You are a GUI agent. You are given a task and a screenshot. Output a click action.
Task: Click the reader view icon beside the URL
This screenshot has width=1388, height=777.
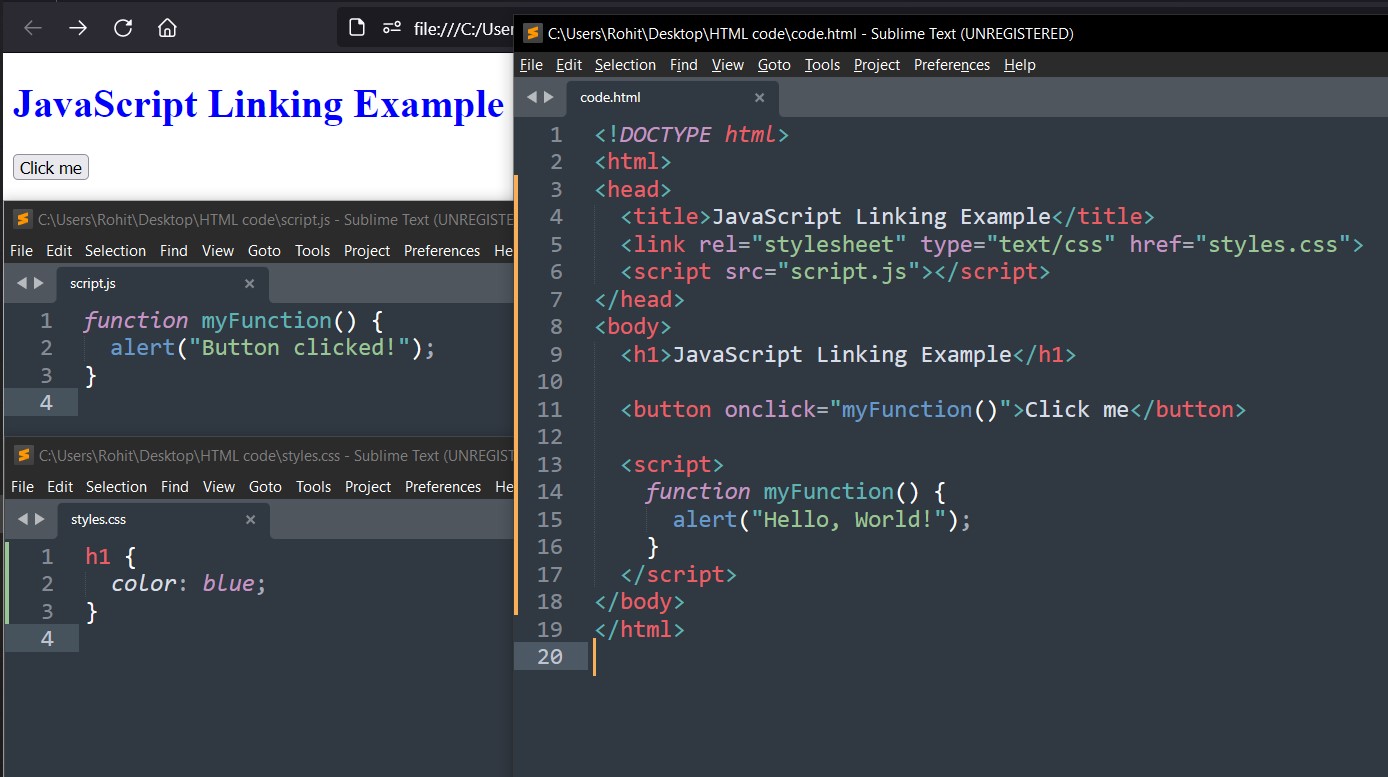(392, 28)
